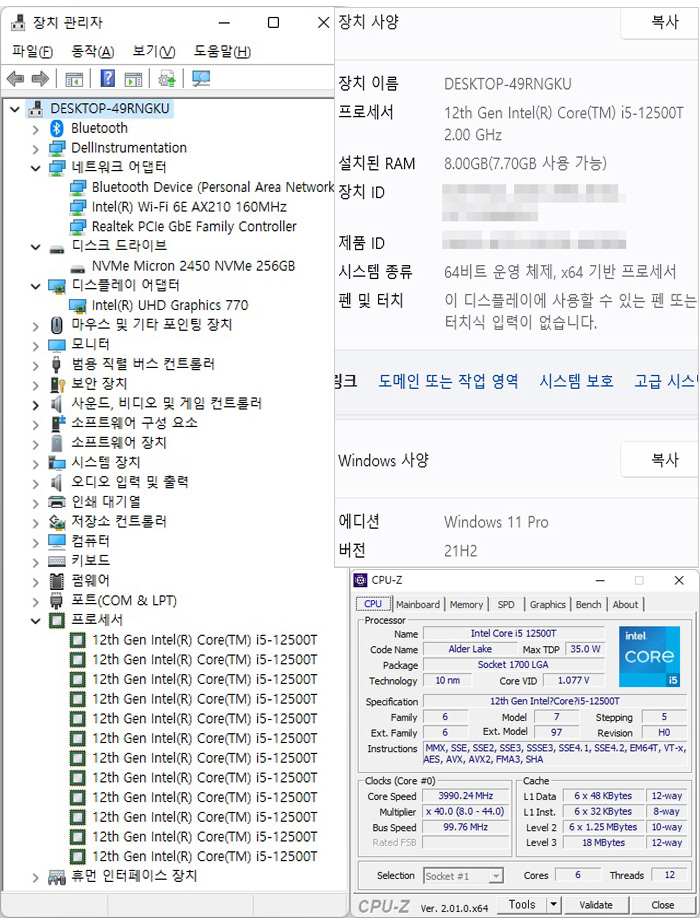The height and width of the screenshot is (921, 700).
Task: Collapse the disk drives (디스크 드라이브) category
Action: [x=36, y=247]
